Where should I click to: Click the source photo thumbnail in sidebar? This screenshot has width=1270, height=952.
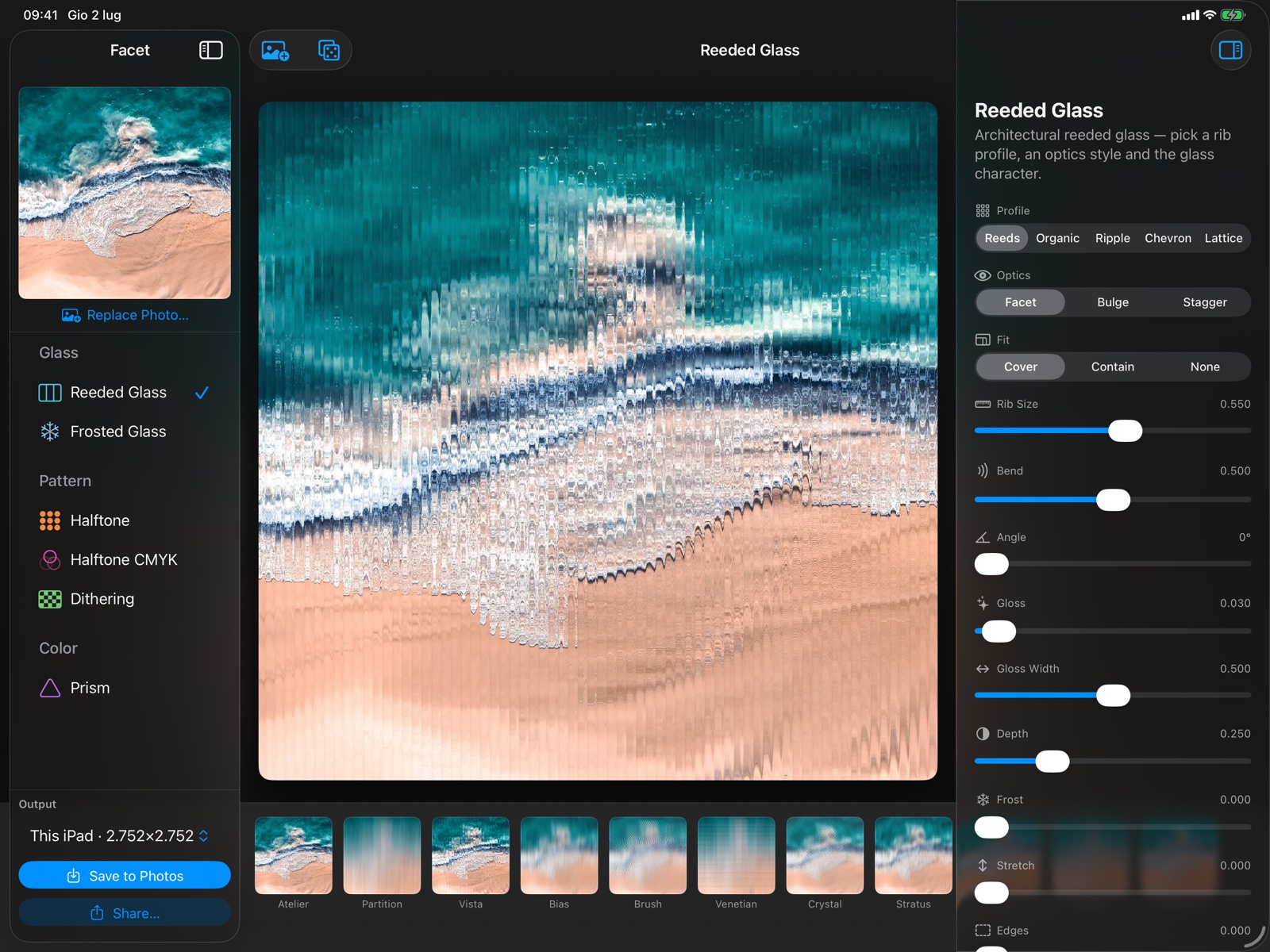point(125,193)
